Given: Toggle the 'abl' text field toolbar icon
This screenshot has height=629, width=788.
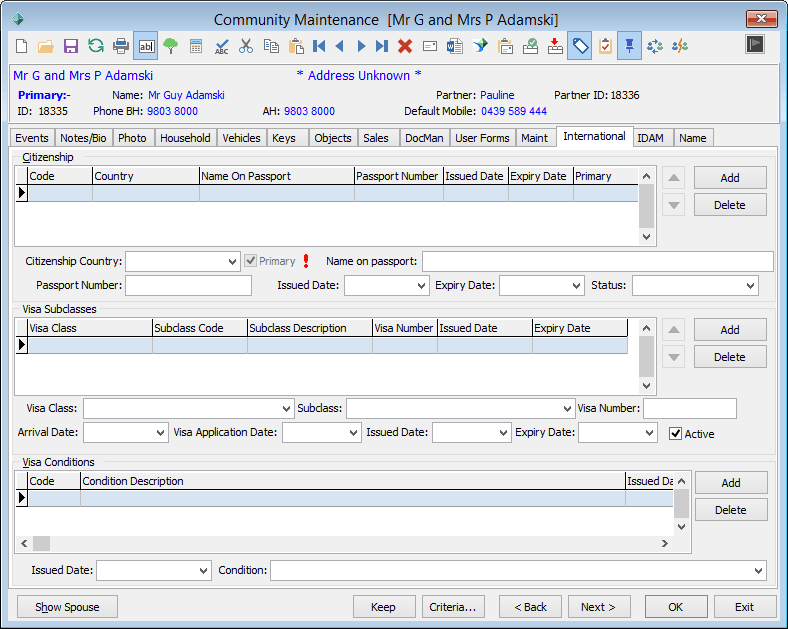Looking at the screenshot, I should [146, 46].
